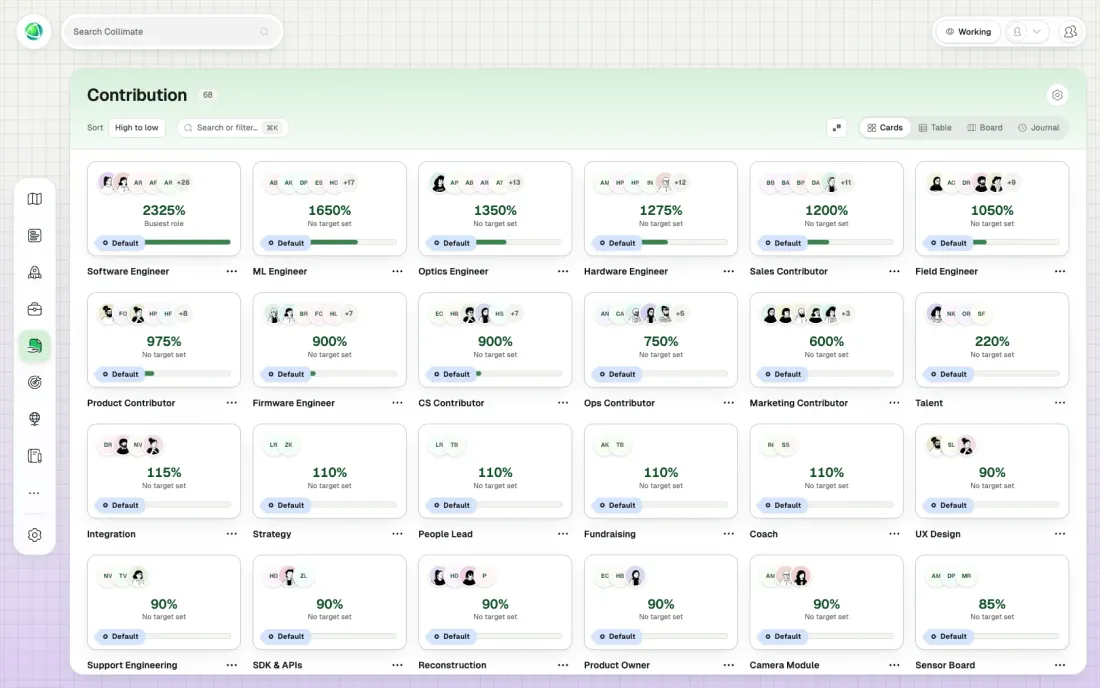Open ML Engineer card options menu
Viewport: 1100px width, 688px height.
pyautogui.click(x=397, y=271)
